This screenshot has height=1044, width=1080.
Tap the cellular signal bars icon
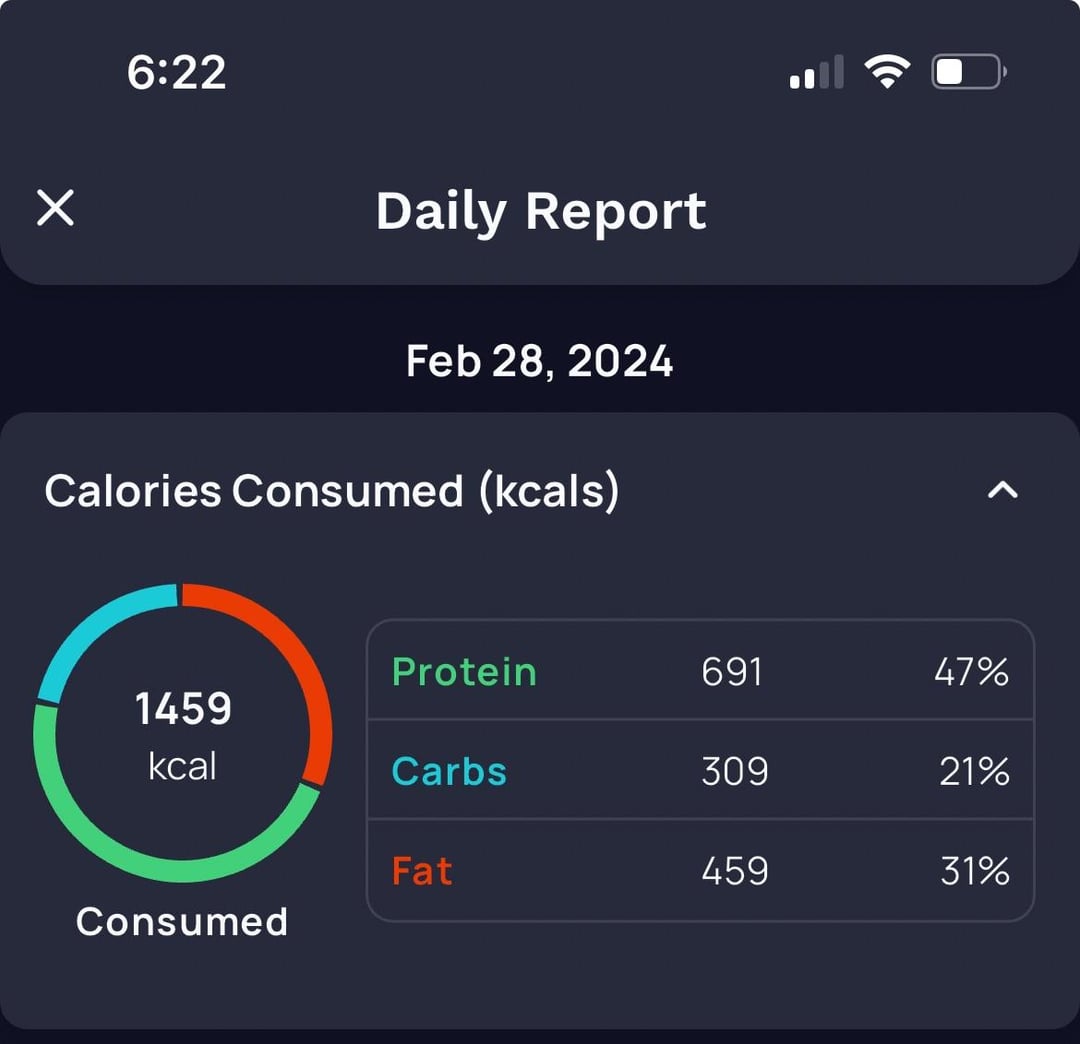tap(817, 72)
